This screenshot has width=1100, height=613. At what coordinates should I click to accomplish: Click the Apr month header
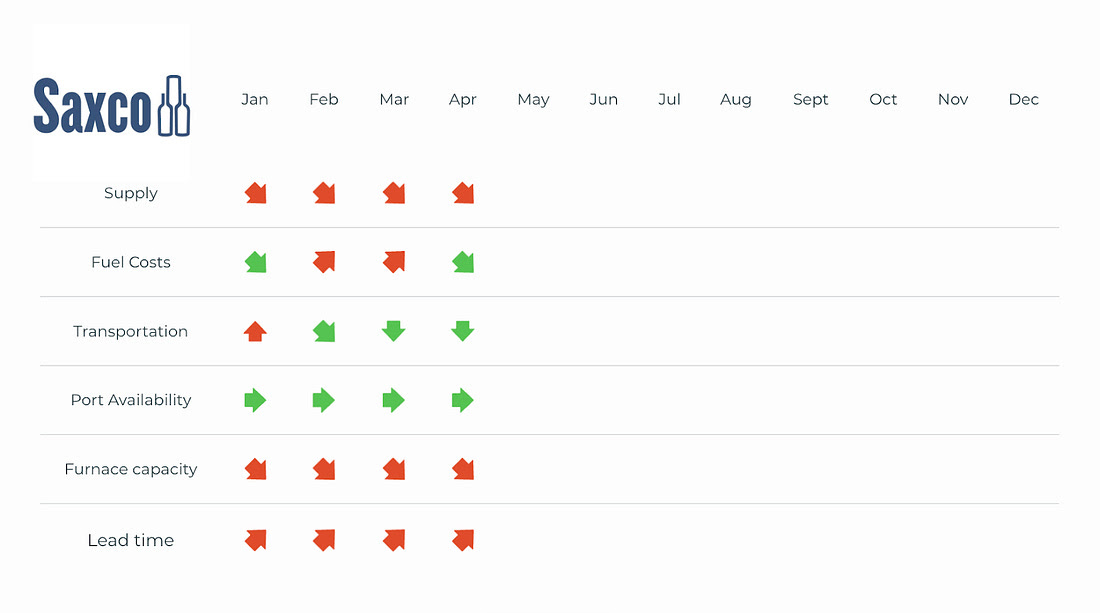click(463, 99)
